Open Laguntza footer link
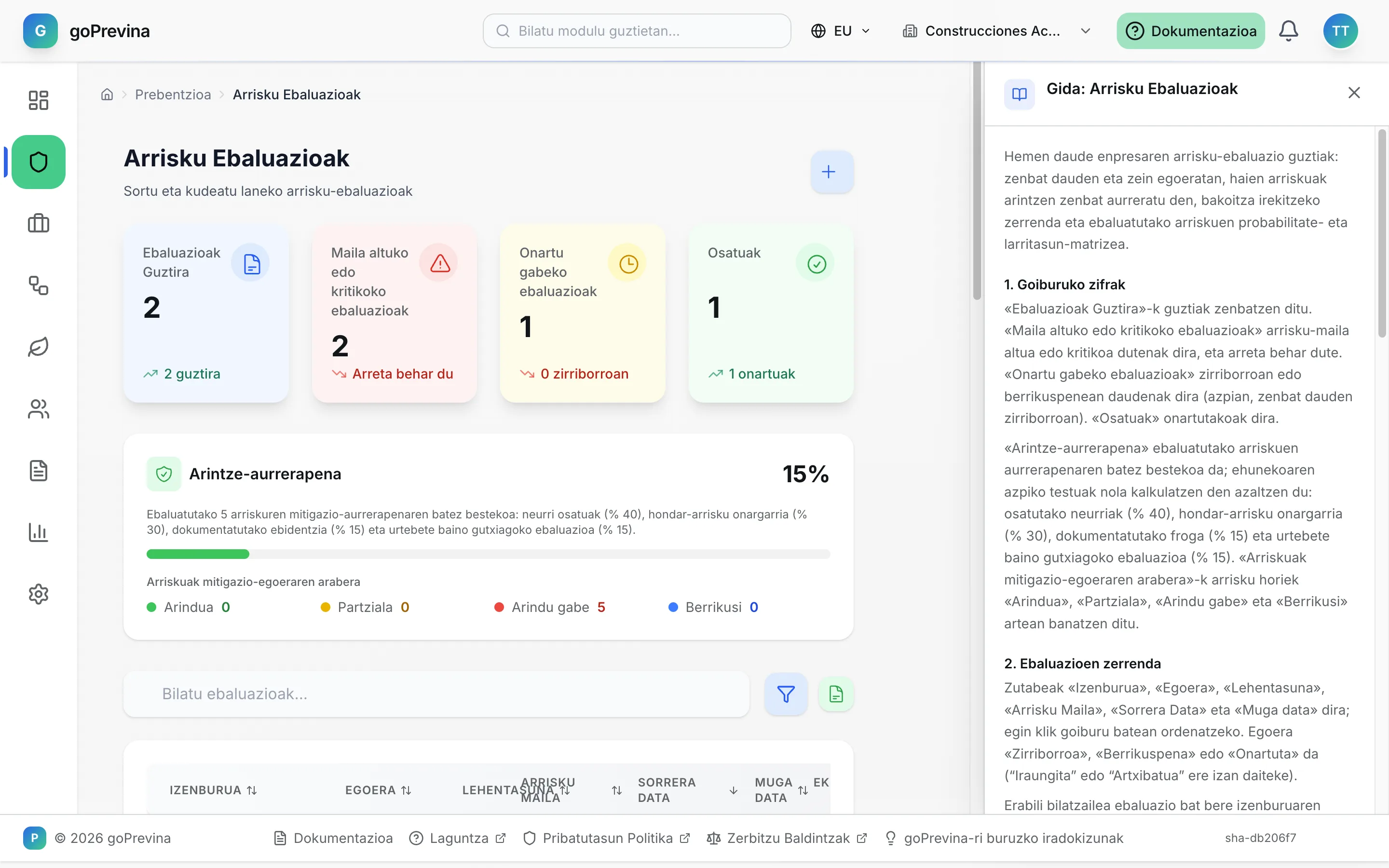The image size is (1389, 868). tap(457, 838)
